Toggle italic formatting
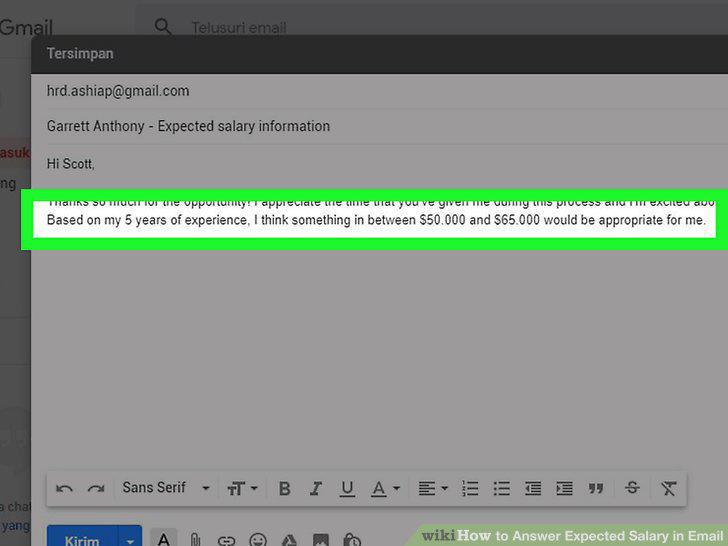 point(316,488)
